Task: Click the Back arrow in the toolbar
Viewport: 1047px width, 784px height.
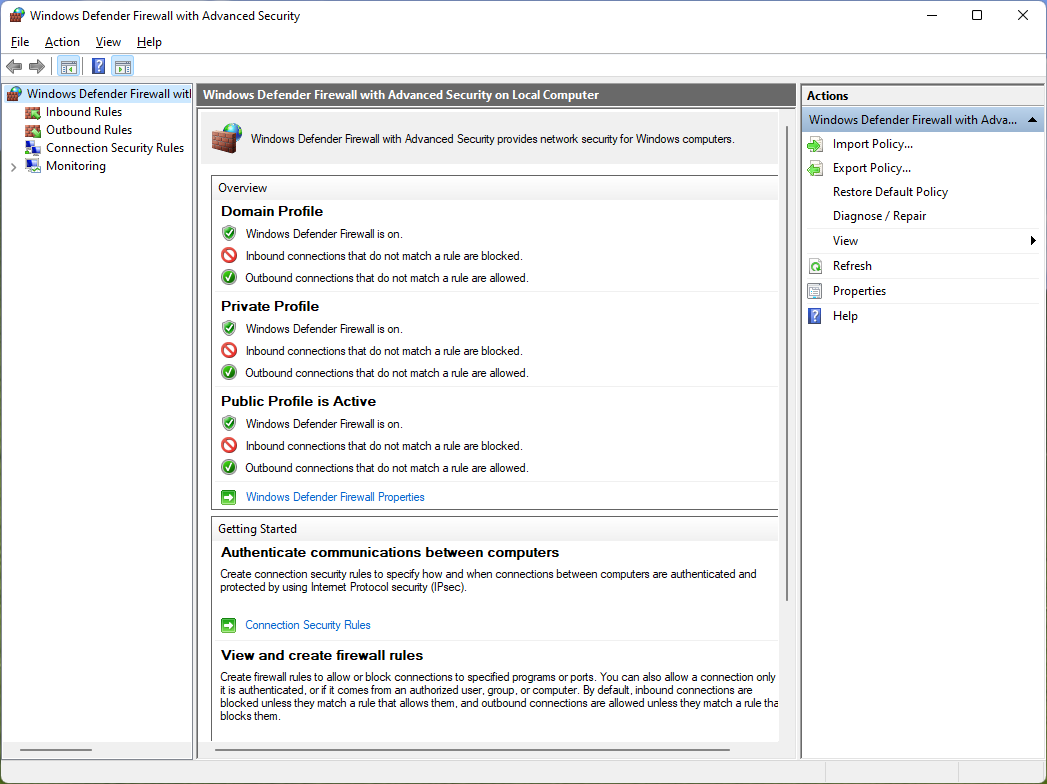Action: (x=14, y=66)
